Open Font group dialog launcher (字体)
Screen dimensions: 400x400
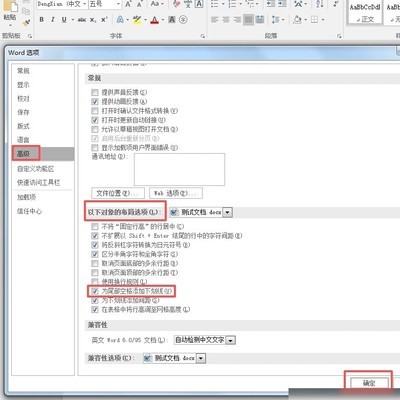[203, 36]
